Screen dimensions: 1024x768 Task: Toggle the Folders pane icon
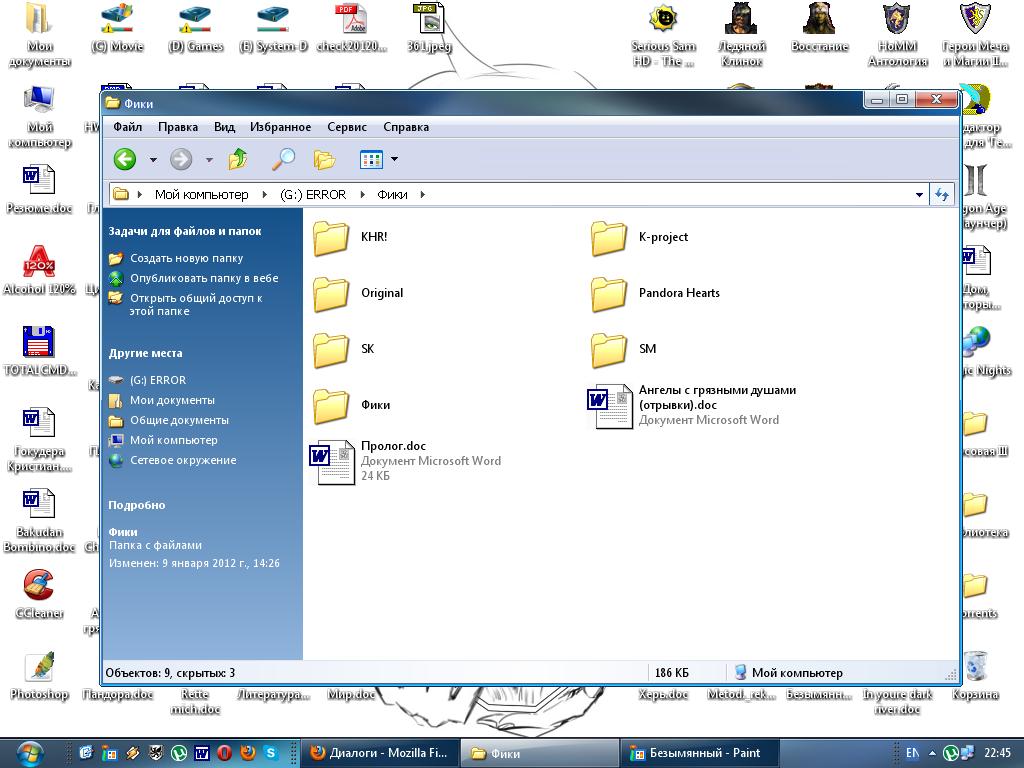tap(324, 159)
